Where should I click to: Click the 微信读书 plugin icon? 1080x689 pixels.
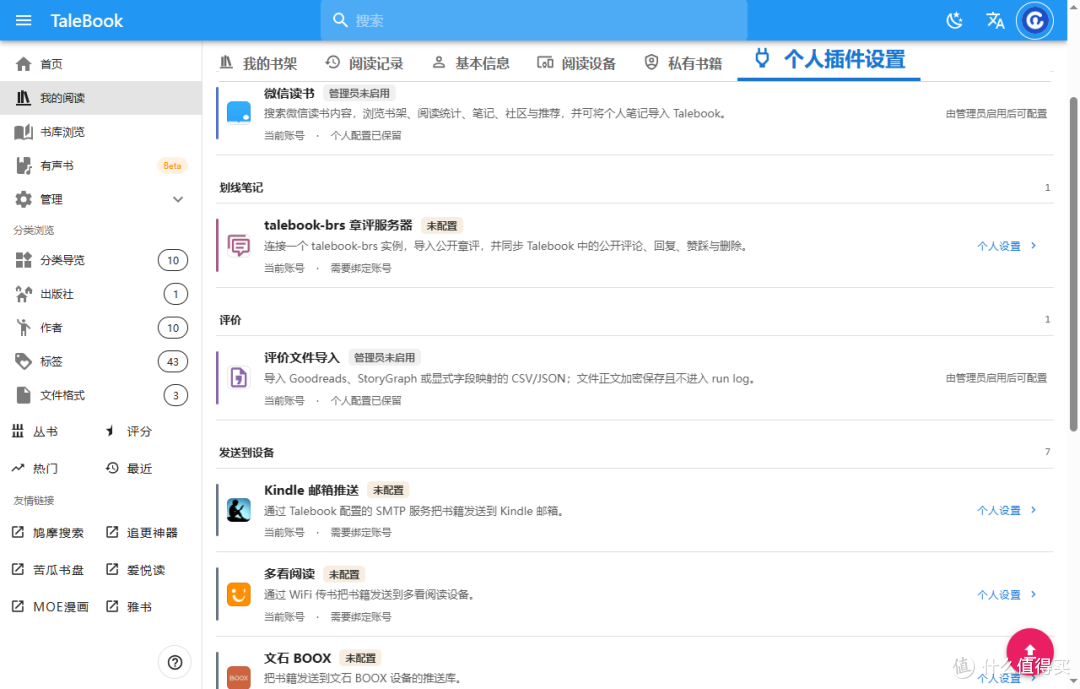point(238,113)
